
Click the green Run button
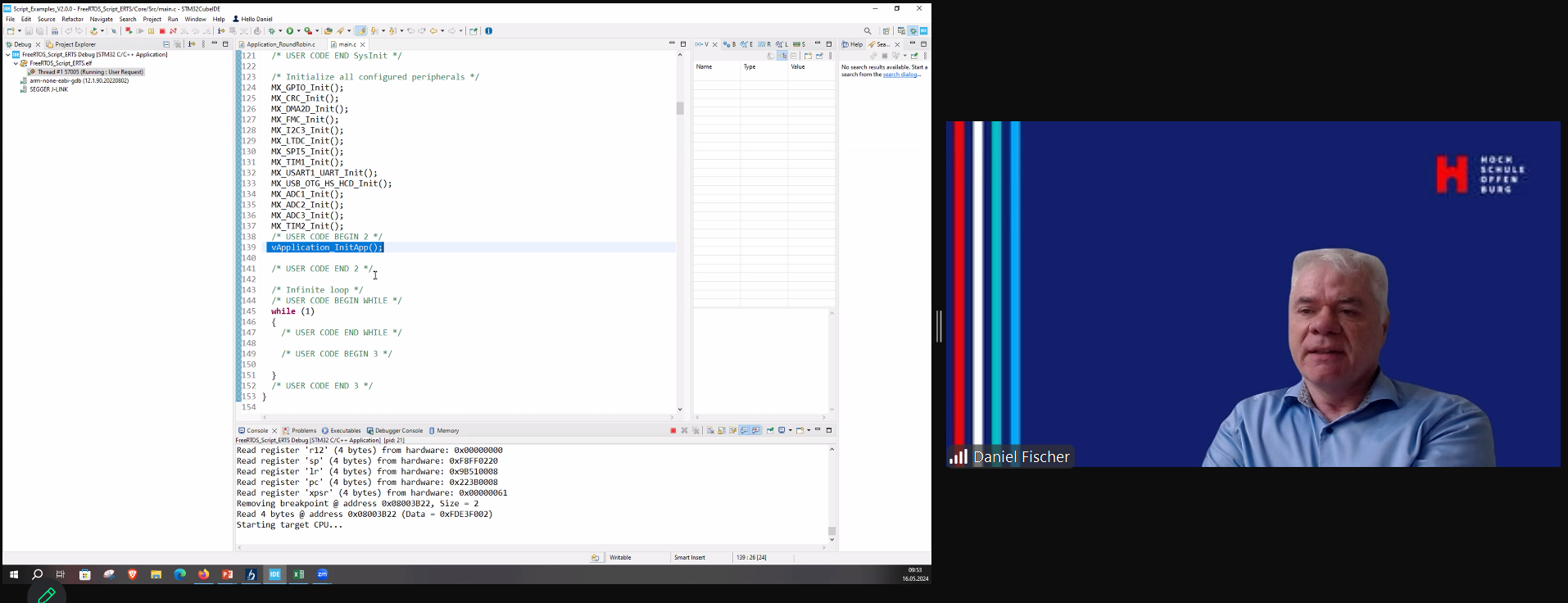289,31
